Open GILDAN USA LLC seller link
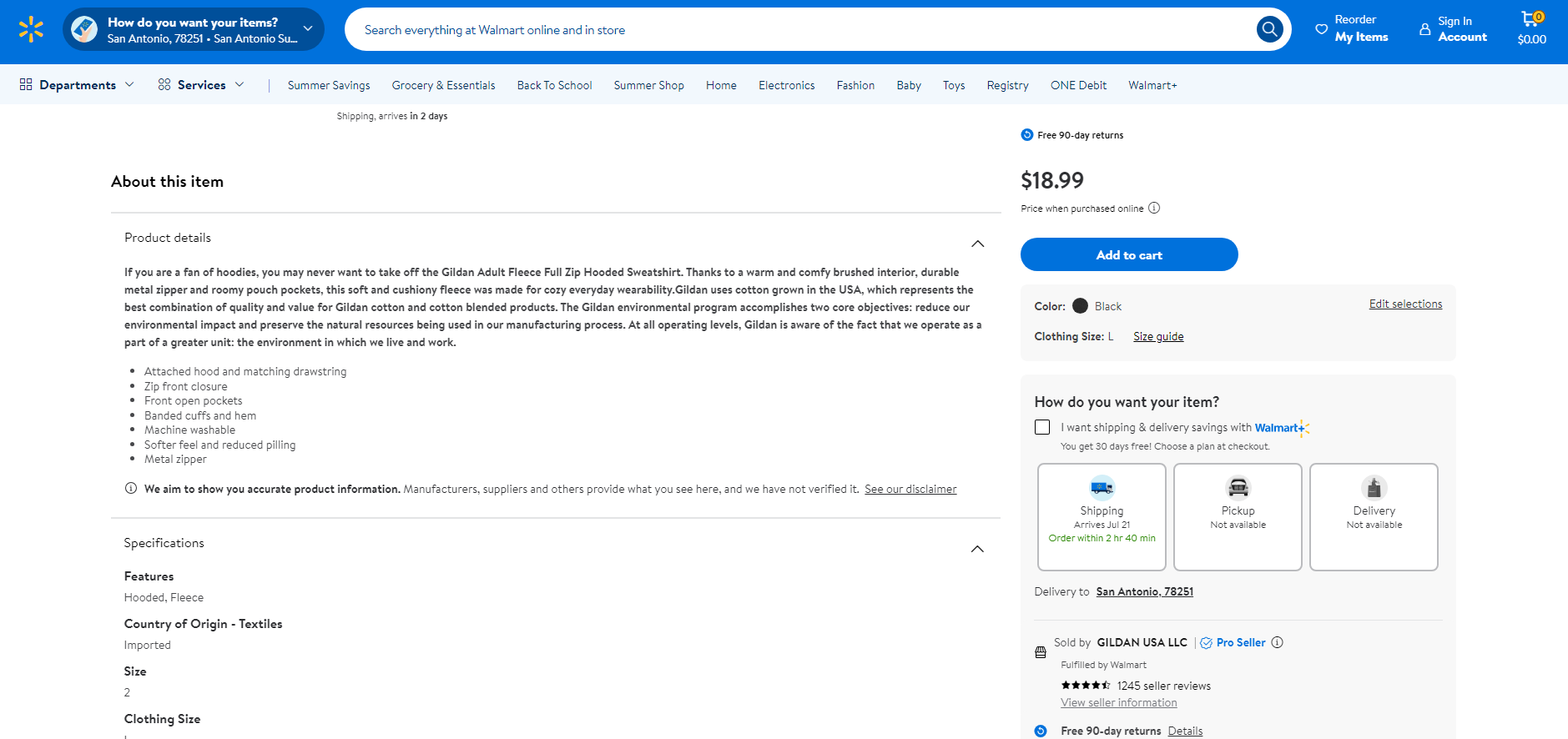Image resolution: width=1568 pixels, height=739 pixels. pos(1142,642)
